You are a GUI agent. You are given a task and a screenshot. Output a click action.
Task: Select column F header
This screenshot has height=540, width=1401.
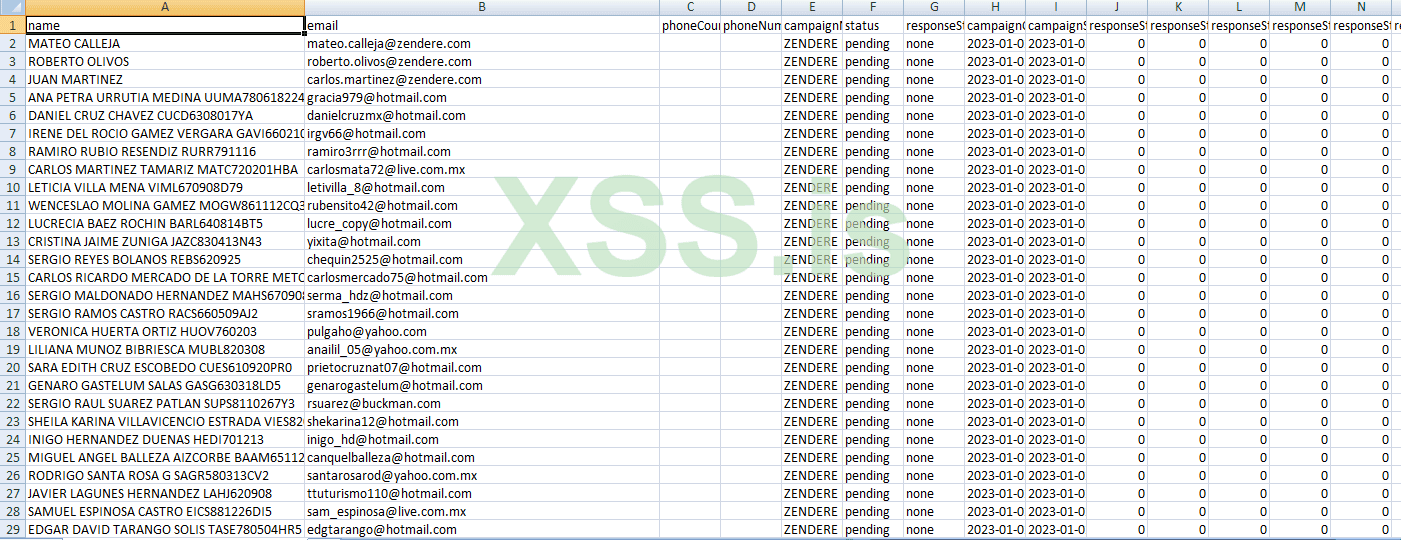pyautogui.click(x=873, y=7)
